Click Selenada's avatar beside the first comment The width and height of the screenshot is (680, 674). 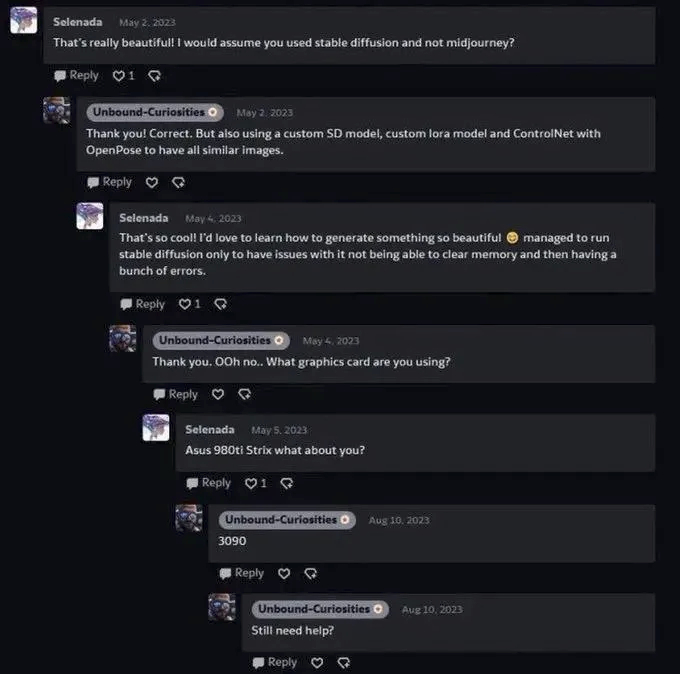click(23, 21)
